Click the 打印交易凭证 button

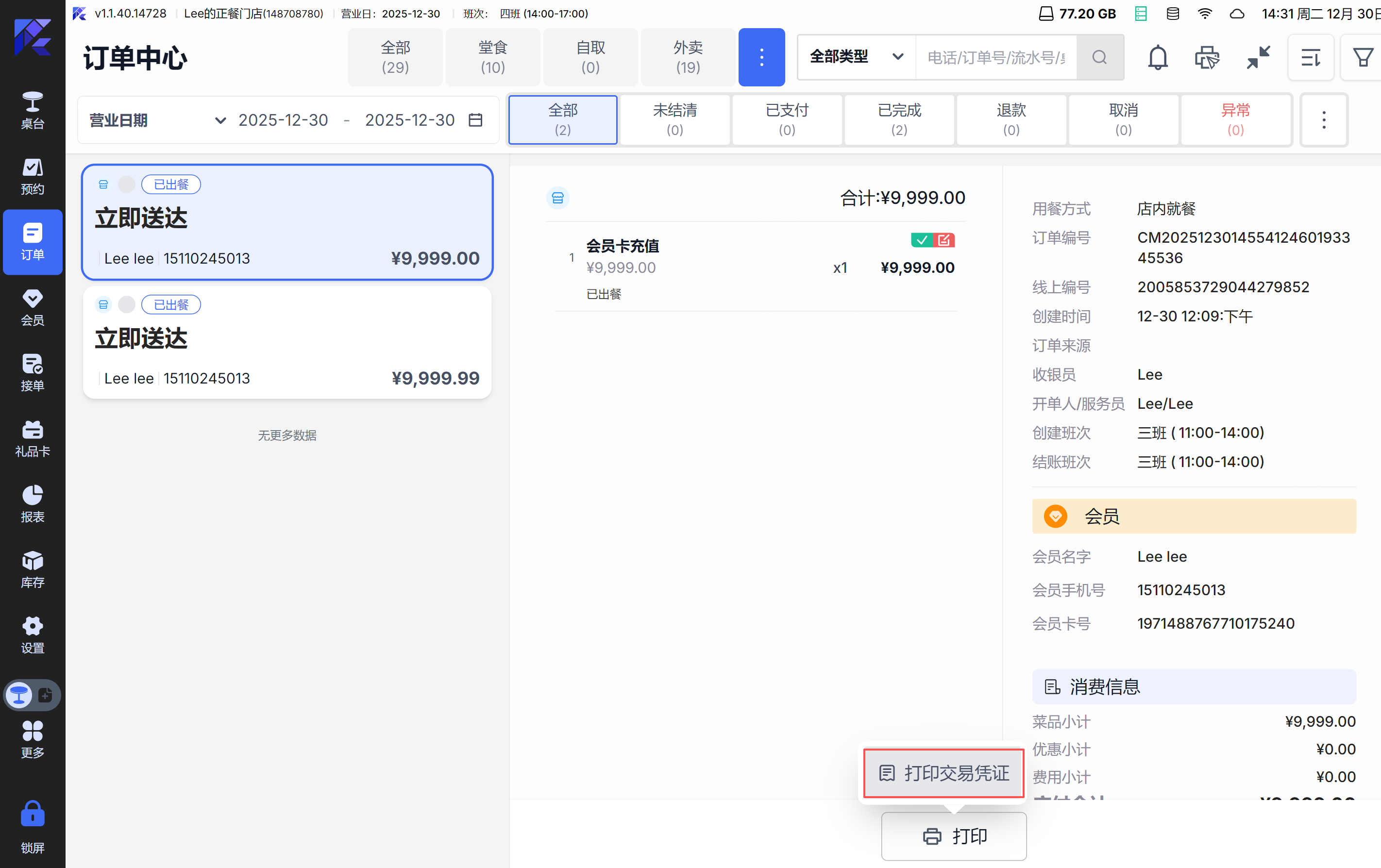tap(943, 773)
